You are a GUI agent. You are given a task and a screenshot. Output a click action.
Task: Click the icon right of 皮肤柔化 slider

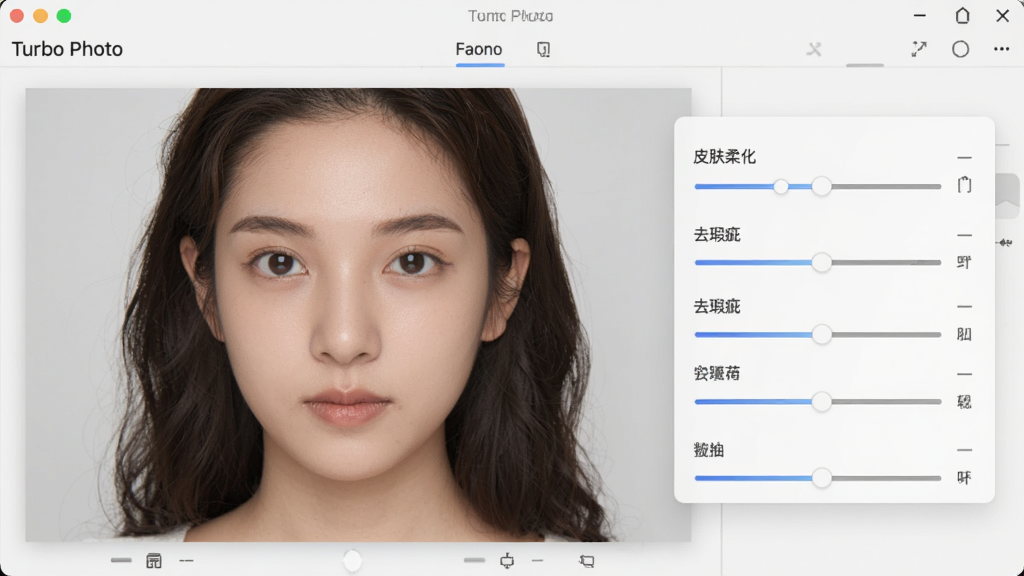click(x=965, y=185)
